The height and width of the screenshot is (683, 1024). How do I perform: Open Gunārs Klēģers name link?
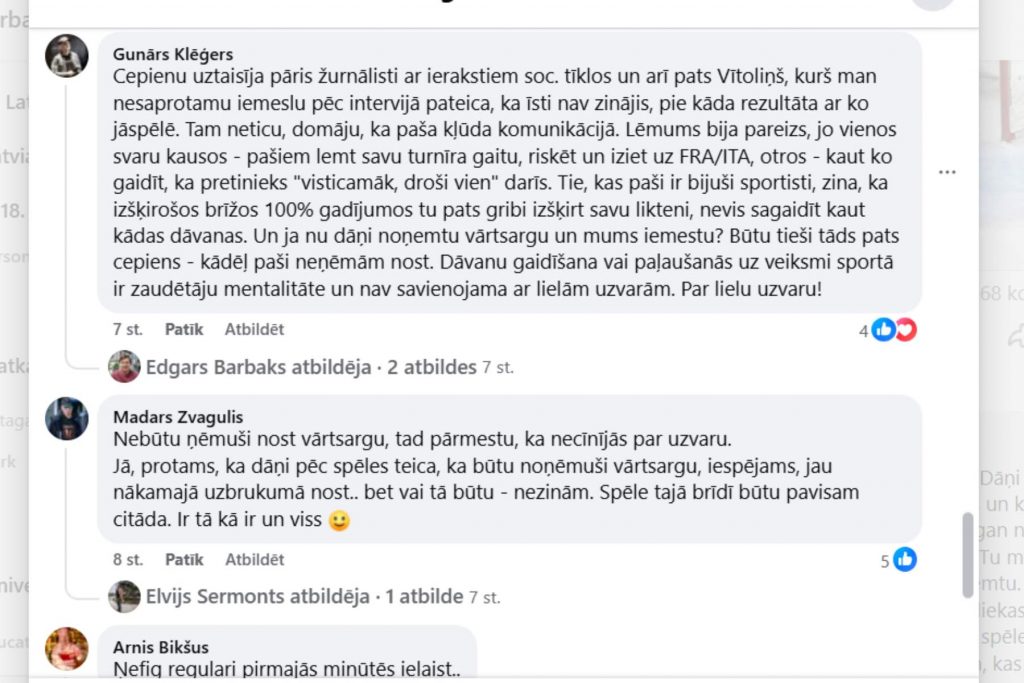click(173, 55)
